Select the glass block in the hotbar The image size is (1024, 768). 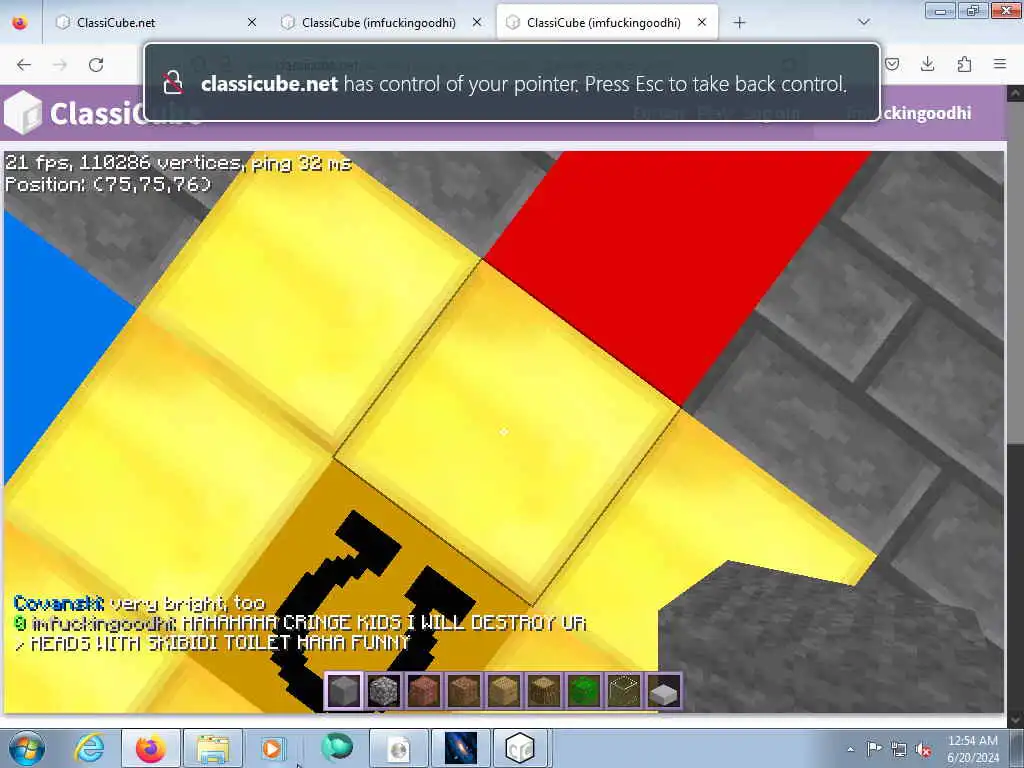[624, 690]
